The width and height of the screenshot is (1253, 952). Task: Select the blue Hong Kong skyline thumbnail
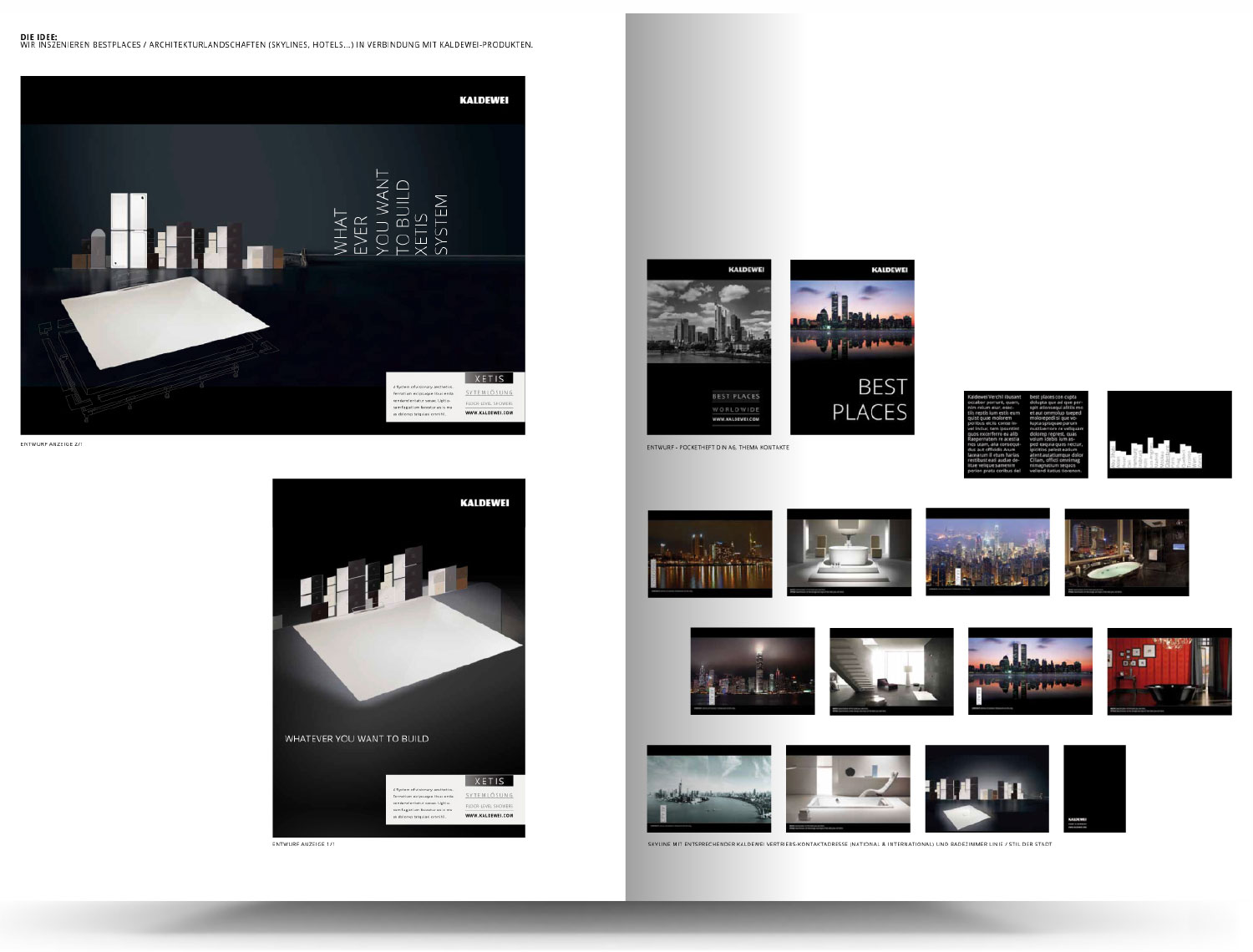click(987, 551)
